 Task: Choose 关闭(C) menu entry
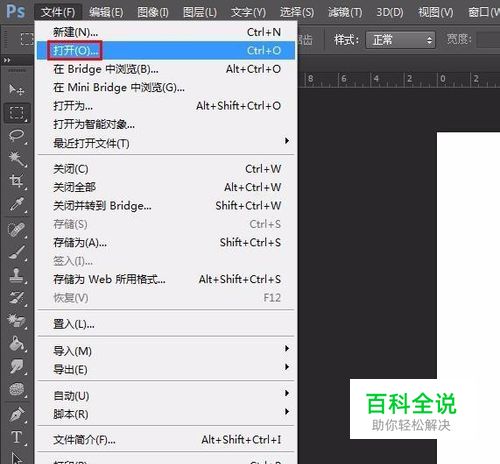pos(166,169)
